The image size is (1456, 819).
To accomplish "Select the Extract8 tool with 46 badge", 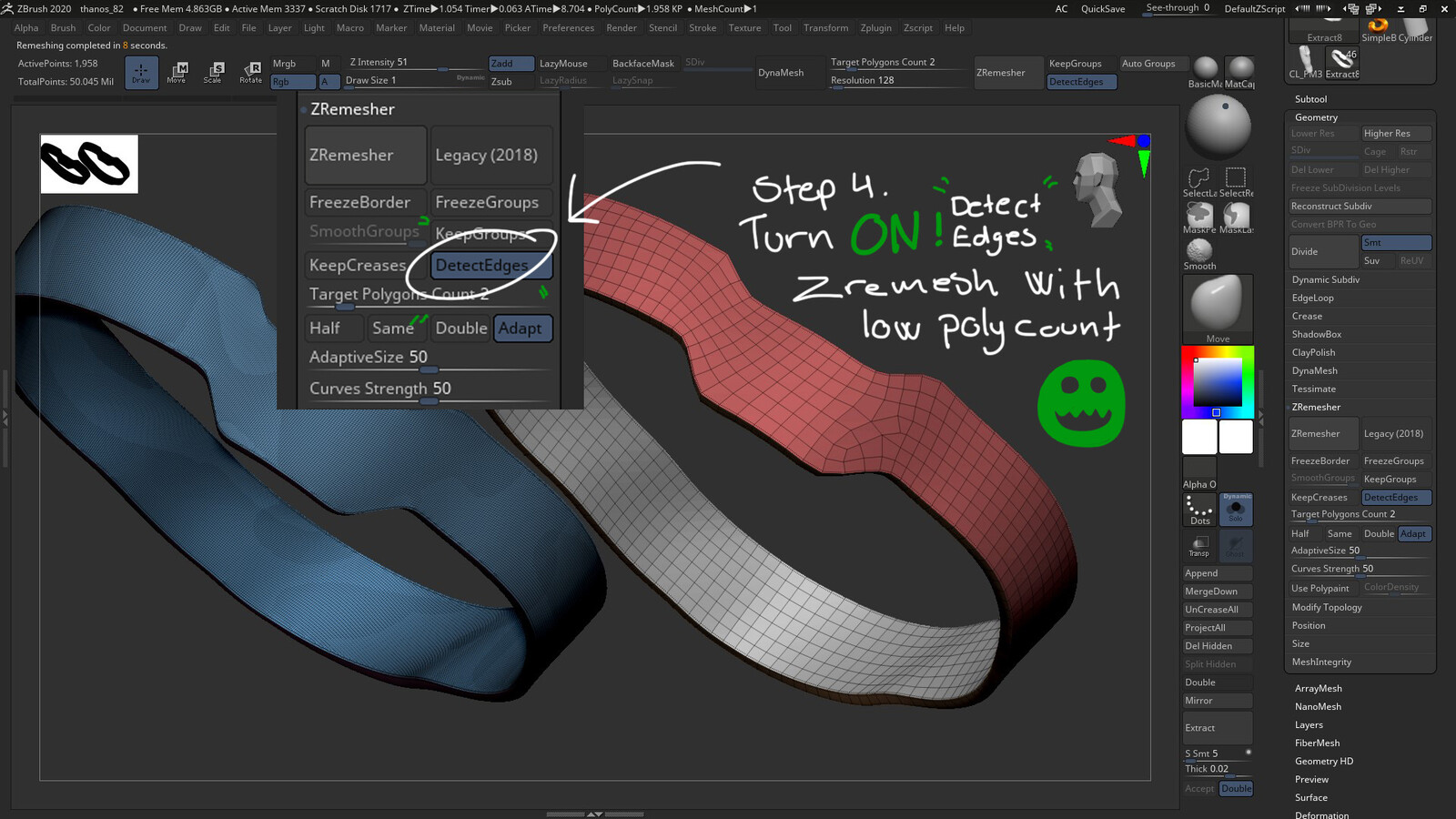I will point(1342,63).
